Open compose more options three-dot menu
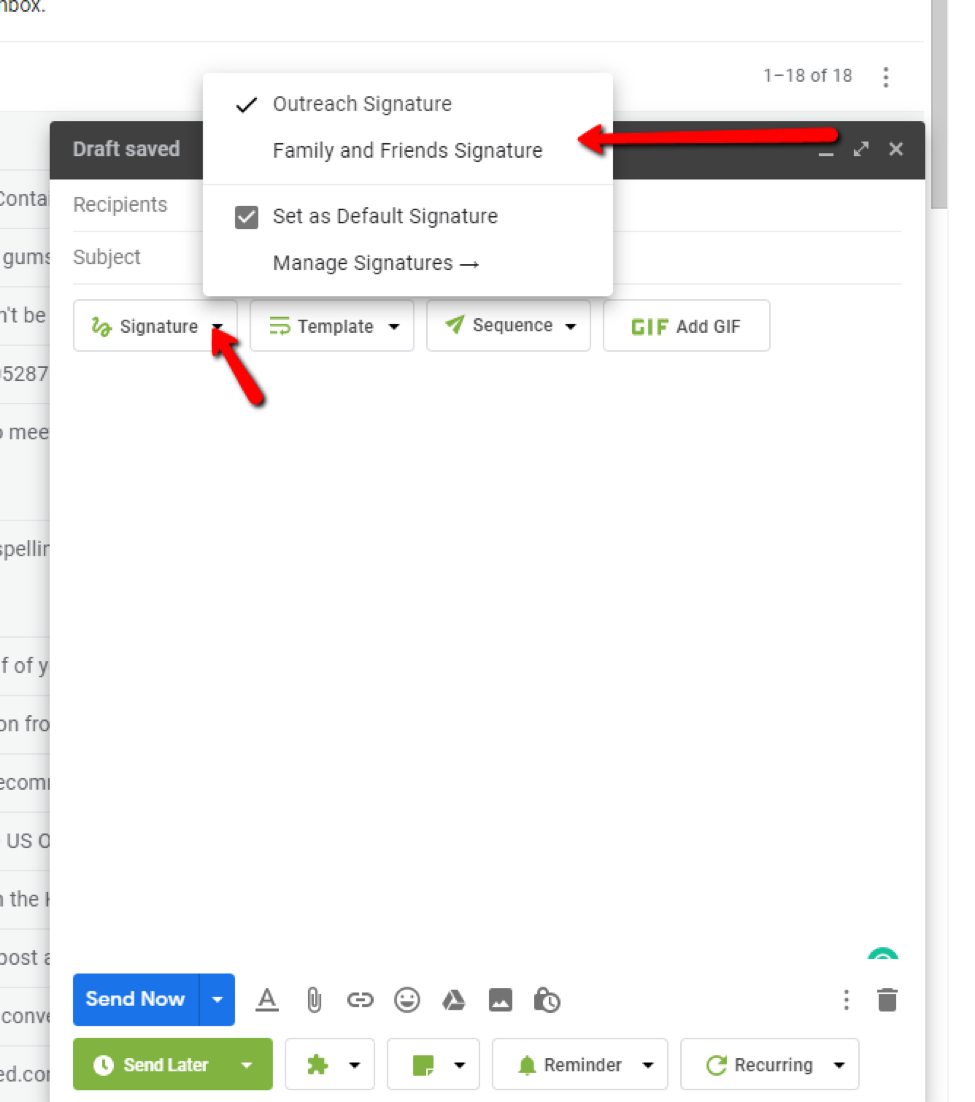 [846, 1000]
